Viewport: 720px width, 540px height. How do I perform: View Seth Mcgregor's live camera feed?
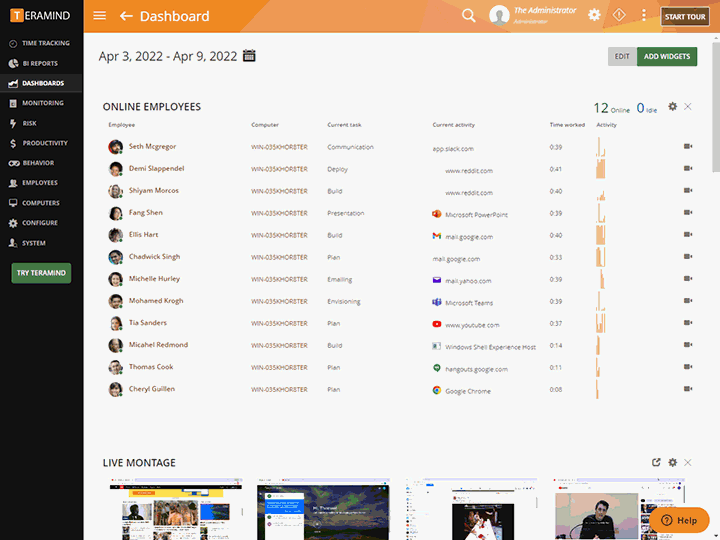click(688, 147)
